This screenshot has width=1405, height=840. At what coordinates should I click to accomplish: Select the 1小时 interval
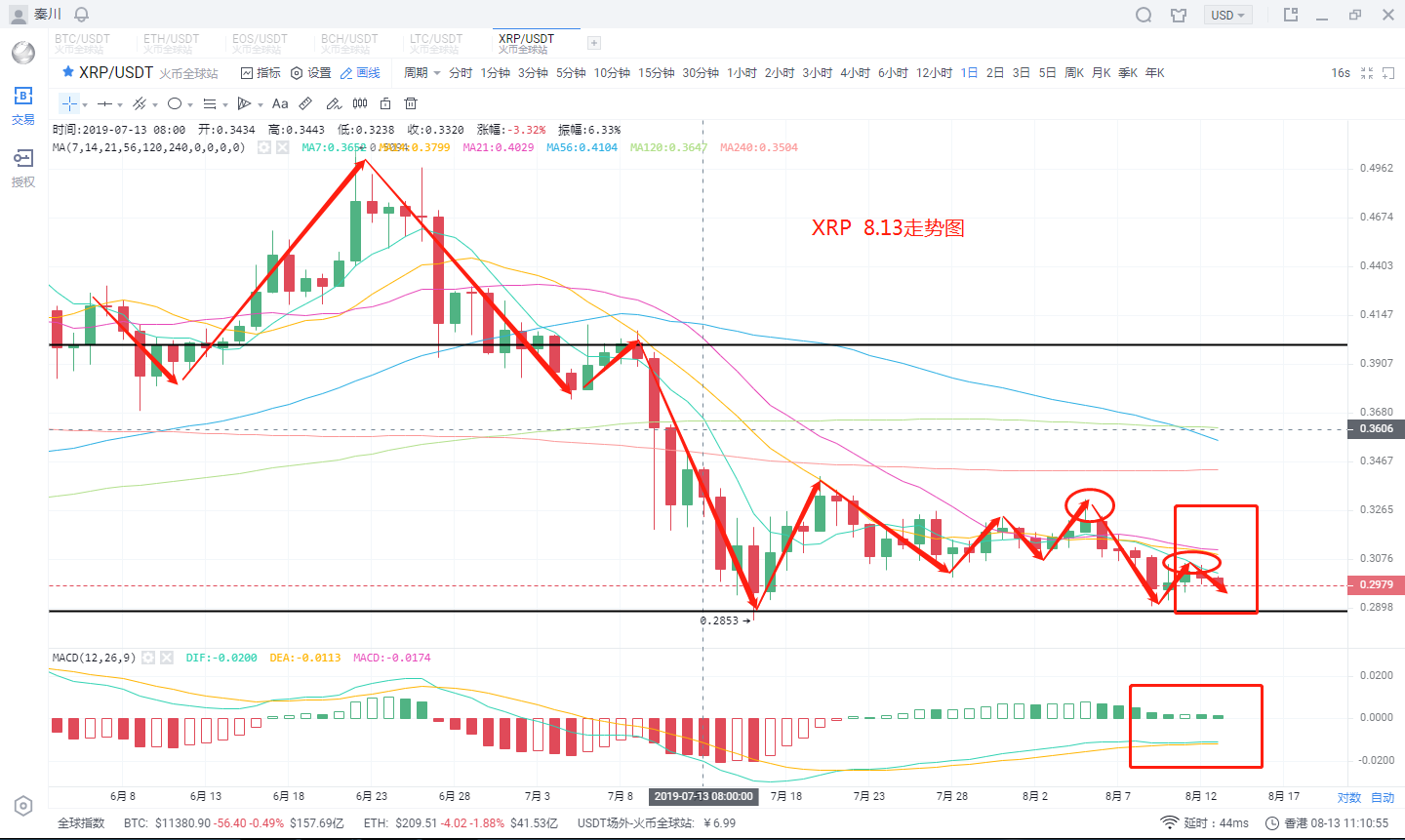[x=742, y=73]
